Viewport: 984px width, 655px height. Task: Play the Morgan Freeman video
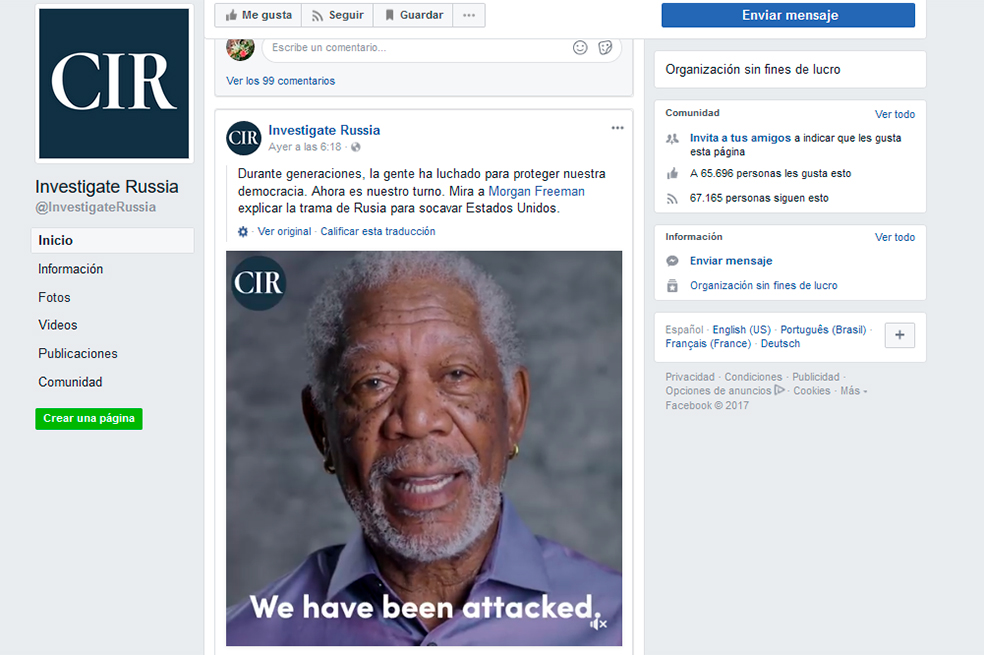424,448
